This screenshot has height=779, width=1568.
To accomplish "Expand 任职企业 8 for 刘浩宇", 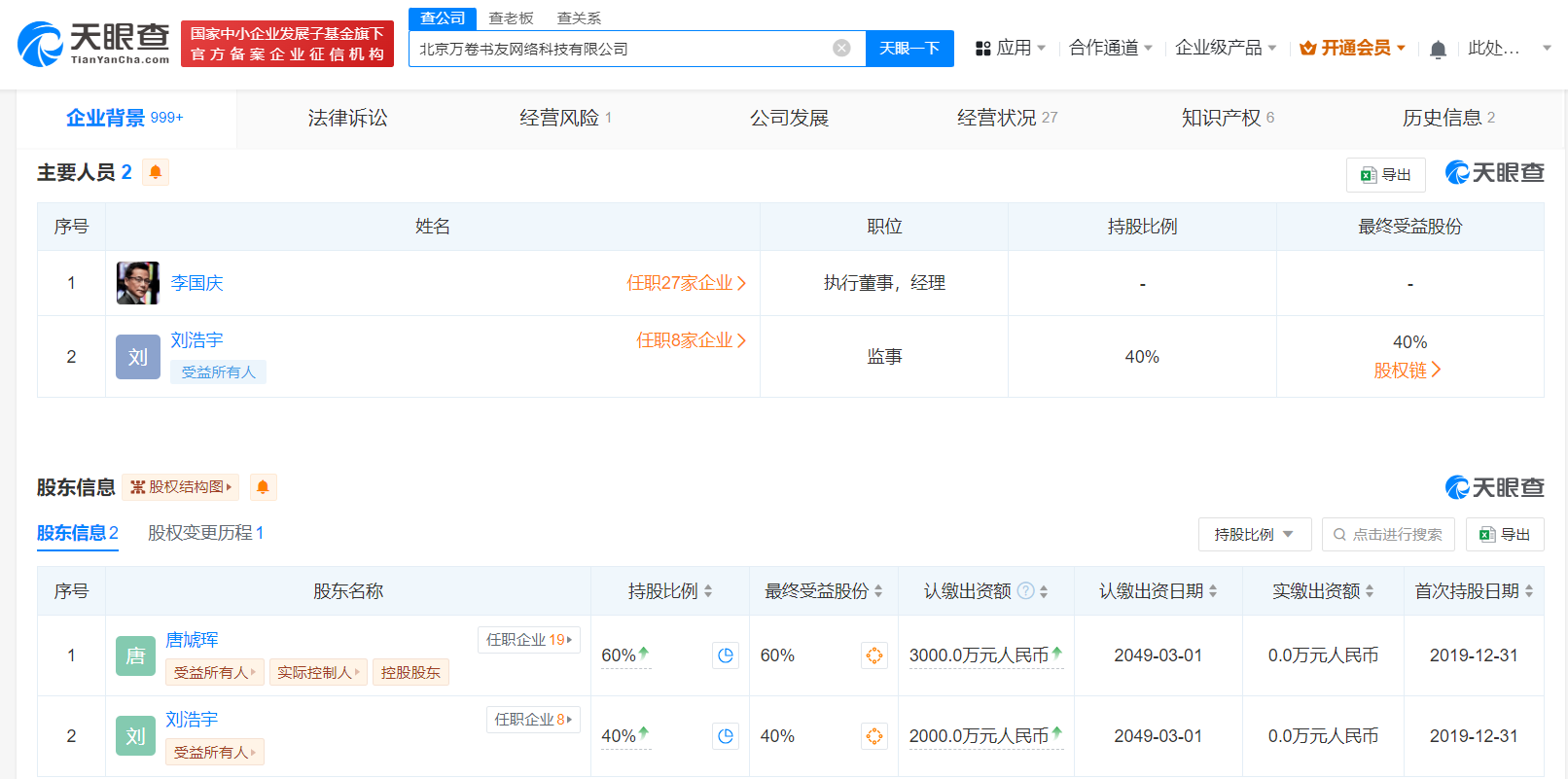I will click(533, 719).
